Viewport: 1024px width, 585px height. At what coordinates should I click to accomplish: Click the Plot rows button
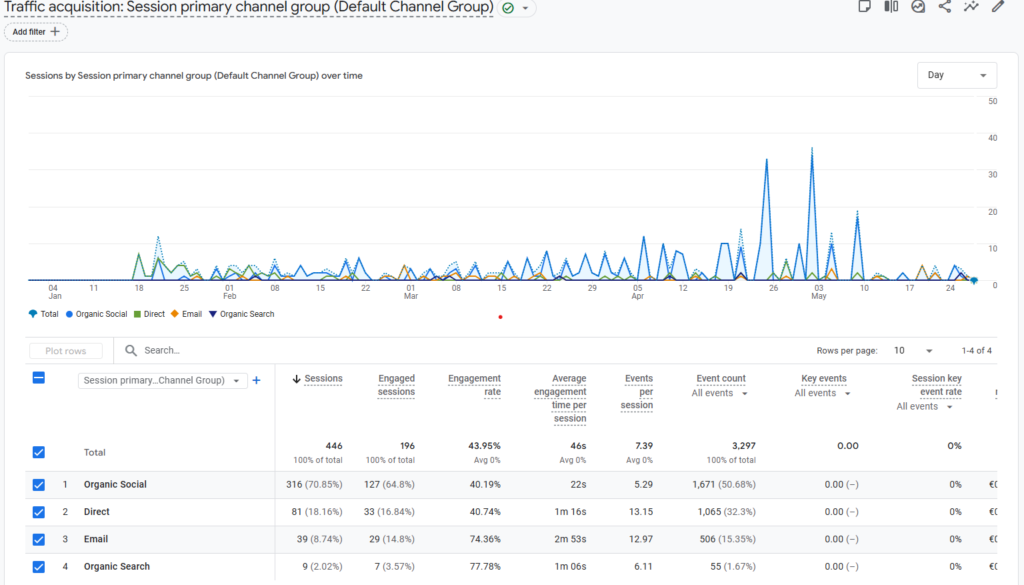[x=66, y=351]
